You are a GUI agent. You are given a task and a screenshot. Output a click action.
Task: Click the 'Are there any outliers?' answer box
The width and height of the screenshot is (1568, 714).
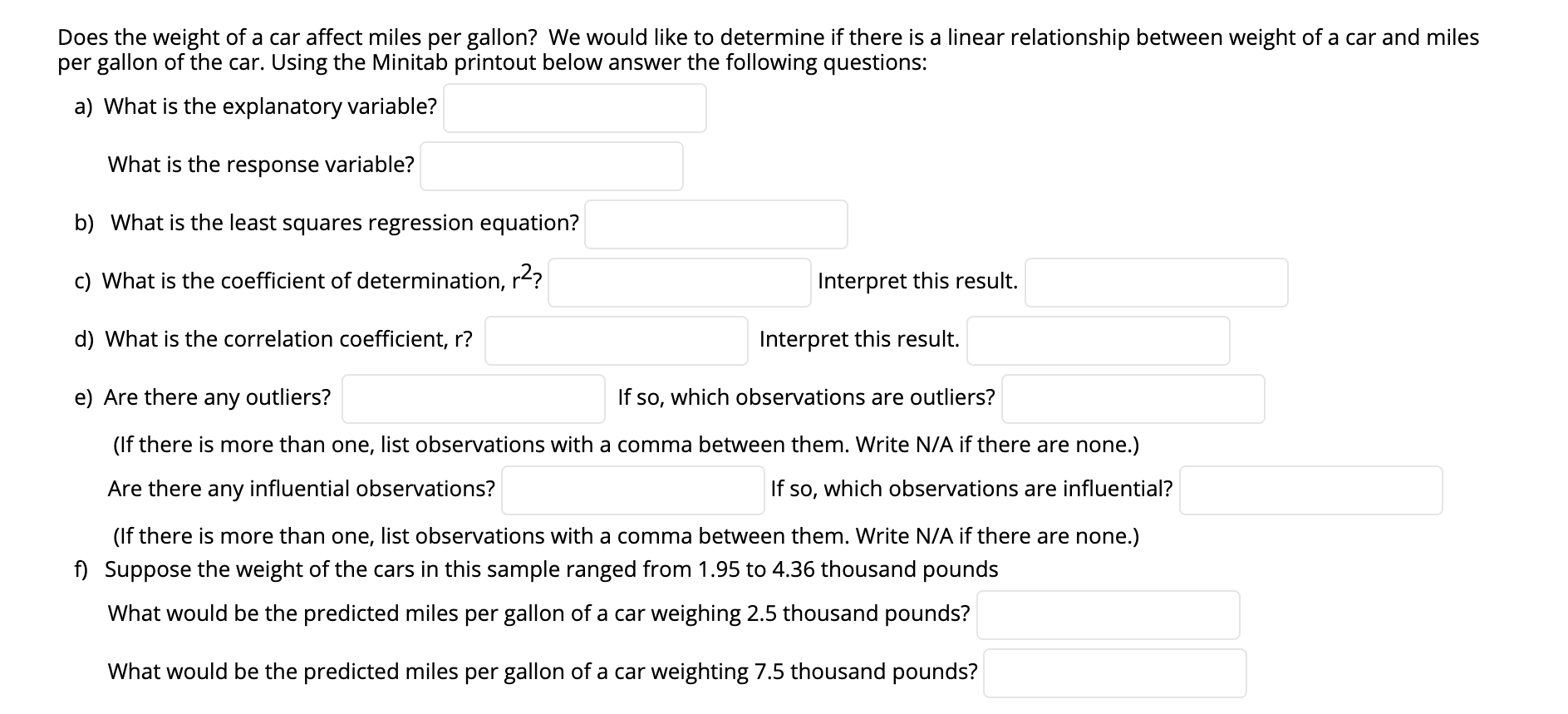[474, 398]
